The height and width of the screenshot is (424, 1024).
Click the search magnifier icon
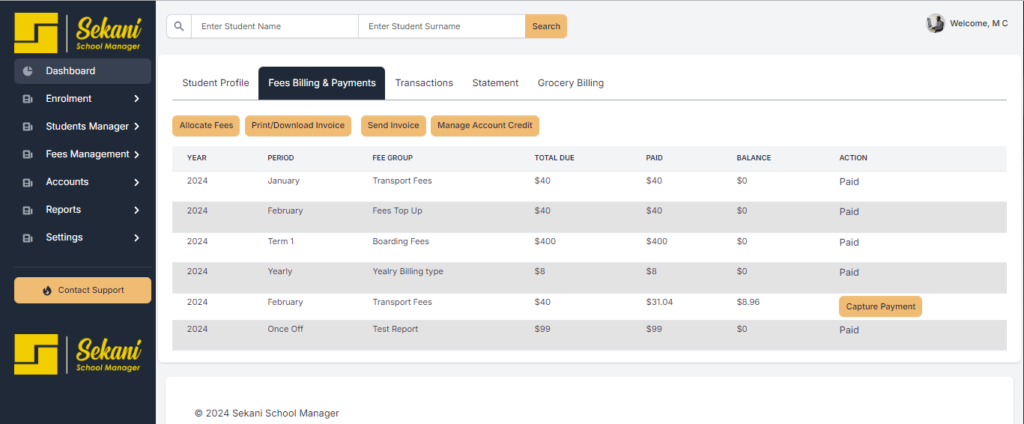(x=179, y=26)
